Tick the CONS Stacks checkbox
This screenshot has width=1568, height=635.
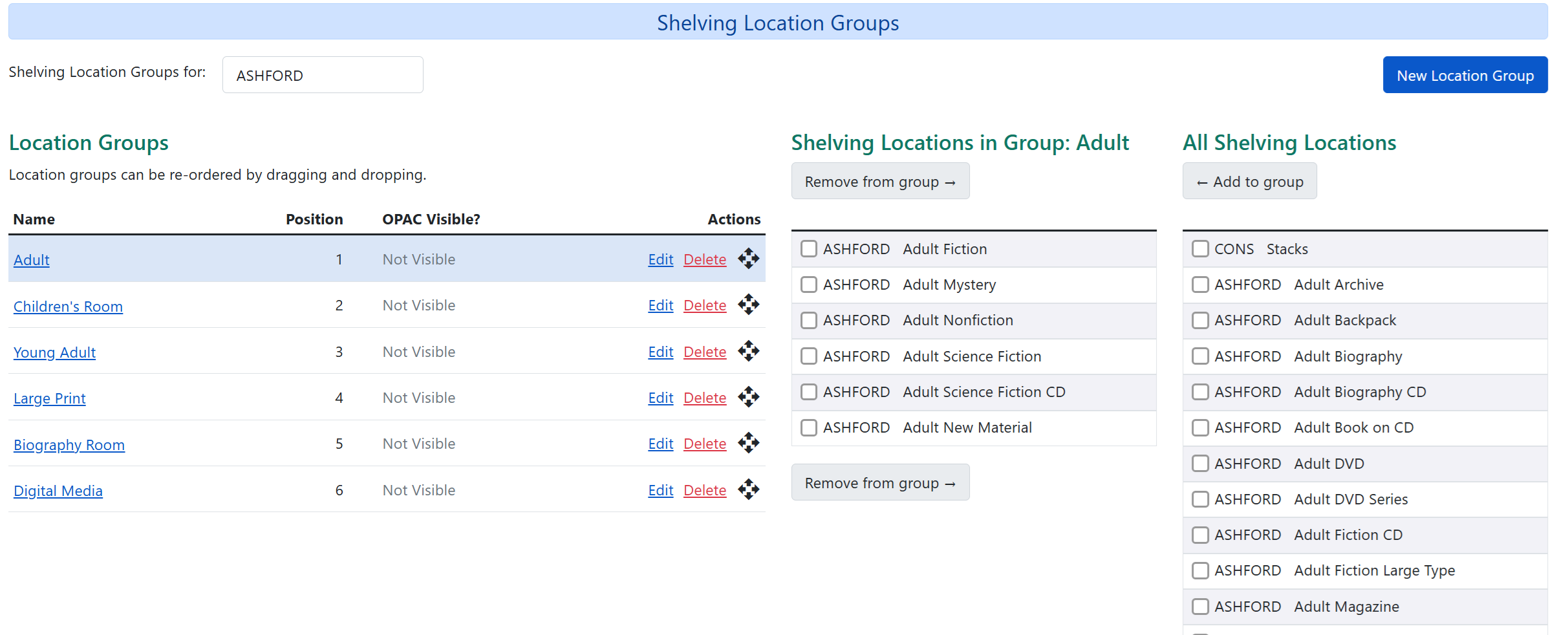click(x=1201, y=248)
